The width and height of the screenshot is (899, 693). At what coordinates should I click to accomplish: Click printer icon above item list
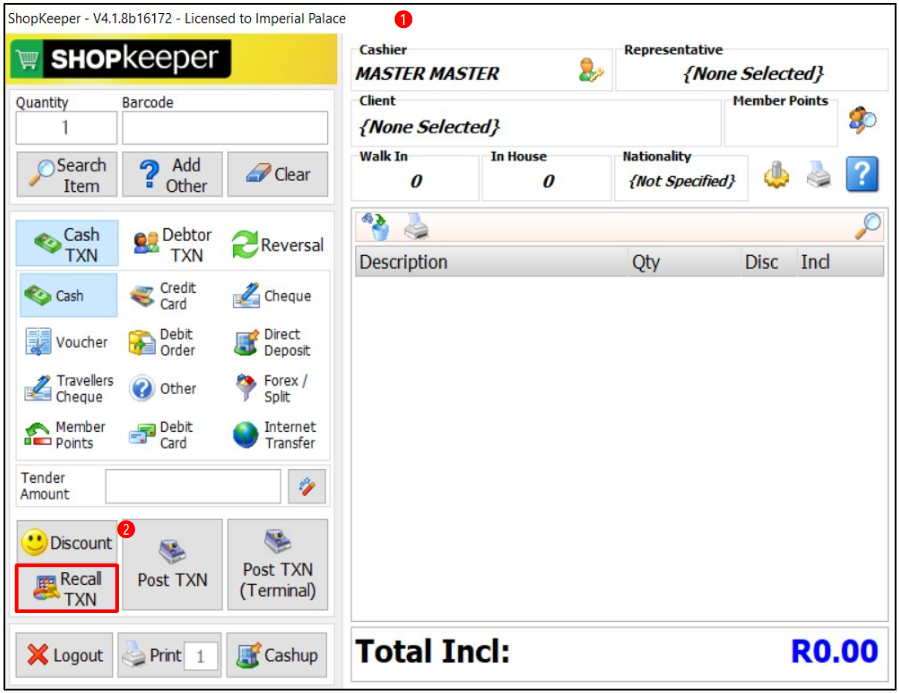click(416, 226)
